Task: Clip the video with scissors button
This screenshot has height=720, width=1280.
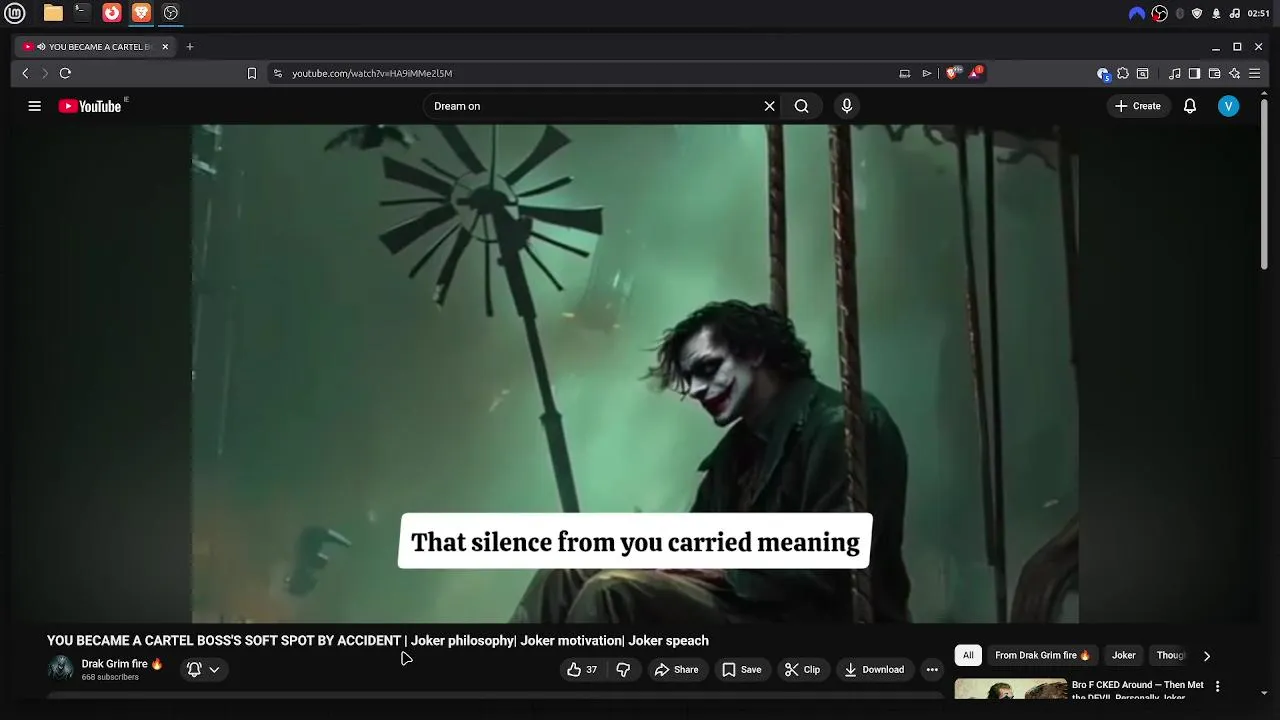Action: click(802, 670)
